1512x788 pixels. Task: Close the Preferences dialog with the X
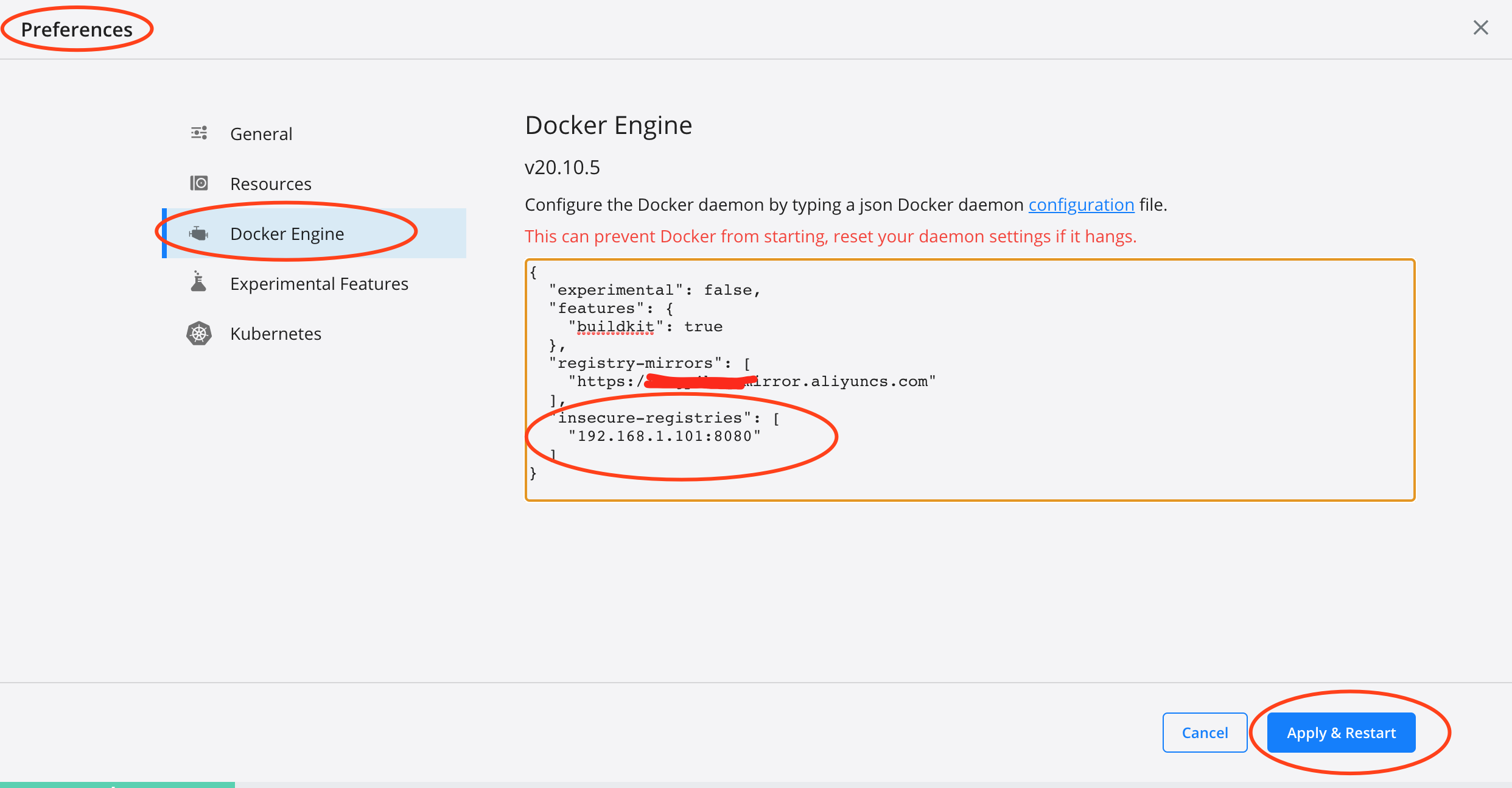[1480, 27]
